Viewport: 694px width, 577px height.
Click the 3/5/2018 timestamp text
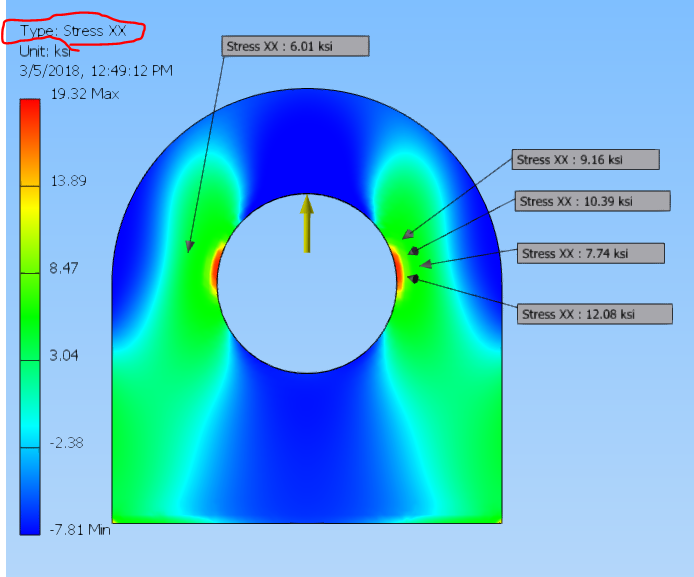click(x=96, y=71)
